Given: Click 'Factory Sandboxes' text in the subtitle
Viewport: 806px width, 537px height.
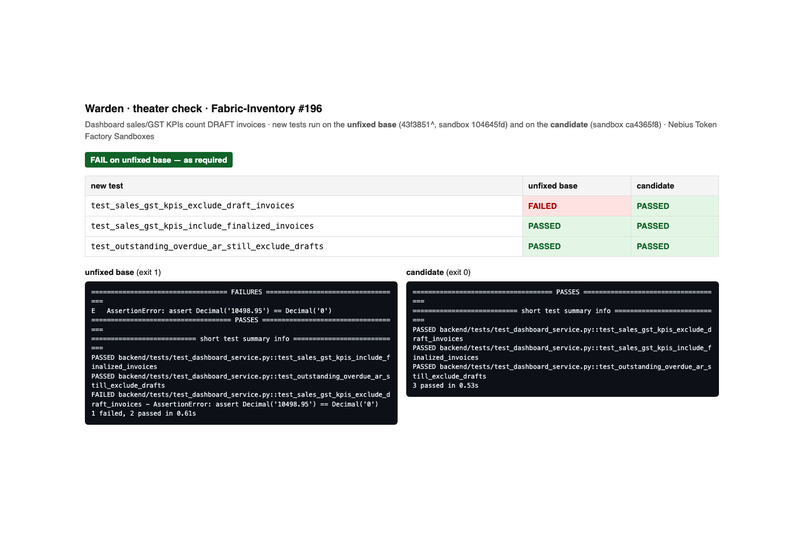Looking at the screenshot, I should (119, 136).
